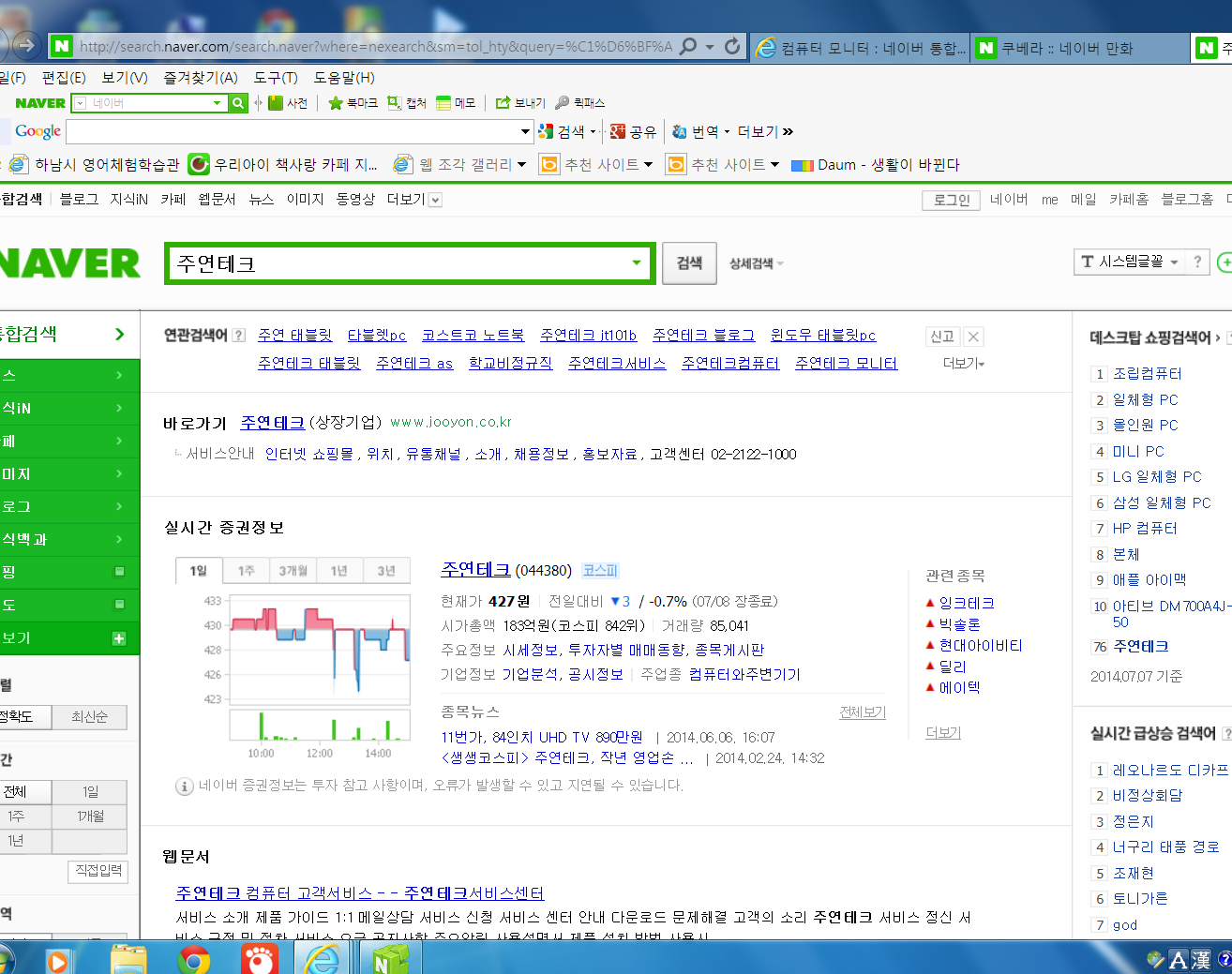Select the 1일 period filter

89,792
